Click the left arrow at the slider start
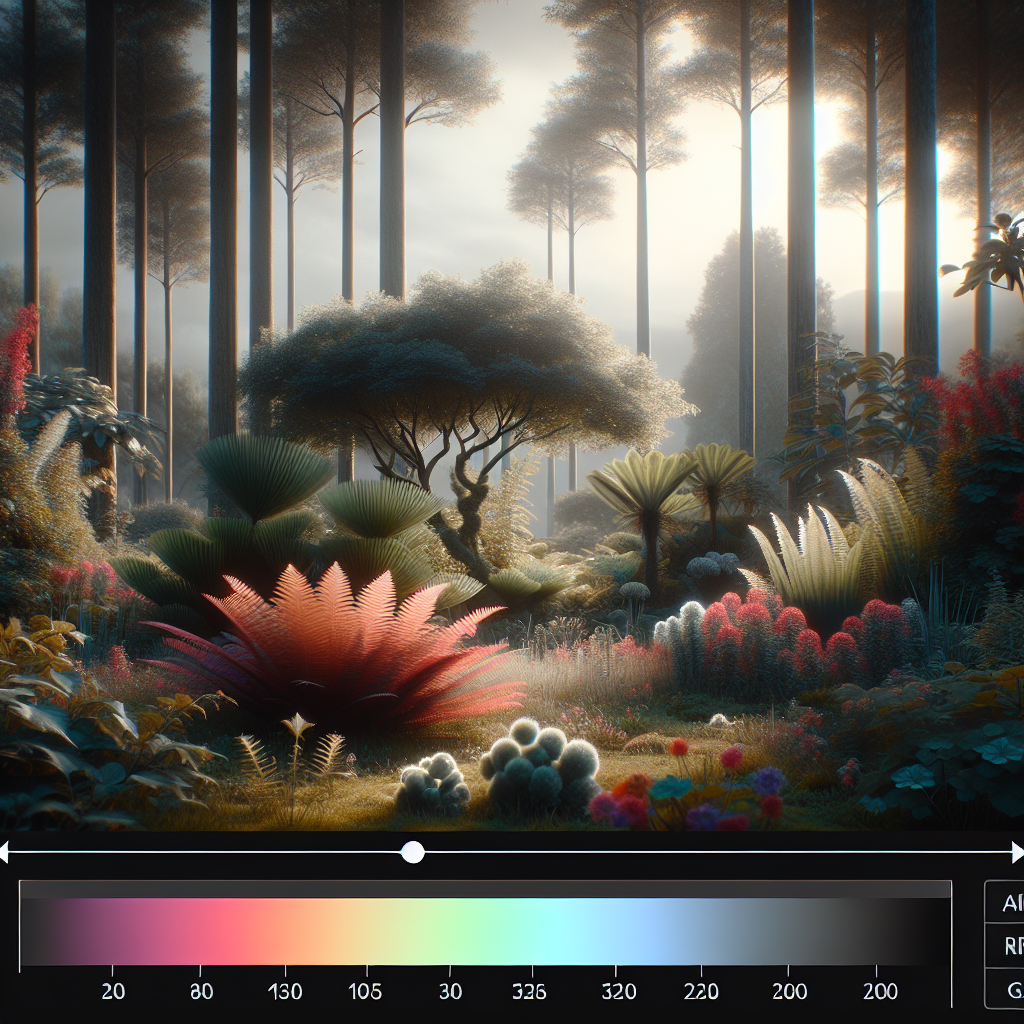The width and height of the screenshot is (1024, 1024). pos(4,852)
